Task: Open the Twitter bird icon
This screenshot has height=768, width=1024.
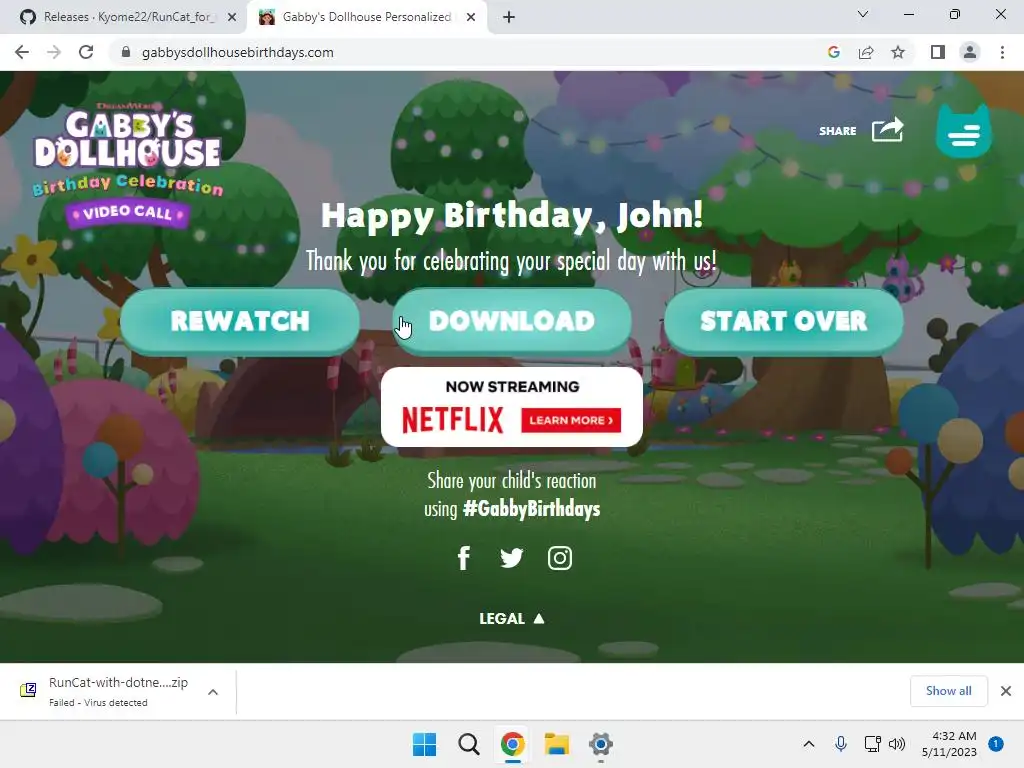Action: [511, 558]
